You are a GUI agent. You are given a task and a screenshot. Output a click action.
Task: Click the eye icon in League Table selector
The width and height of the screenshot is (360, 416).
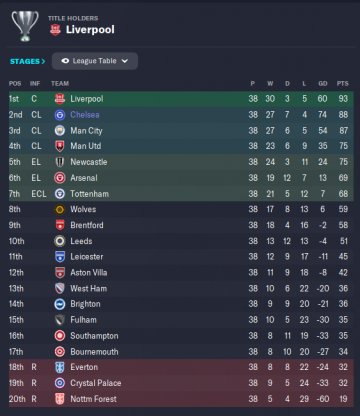(x=65, y=61)
